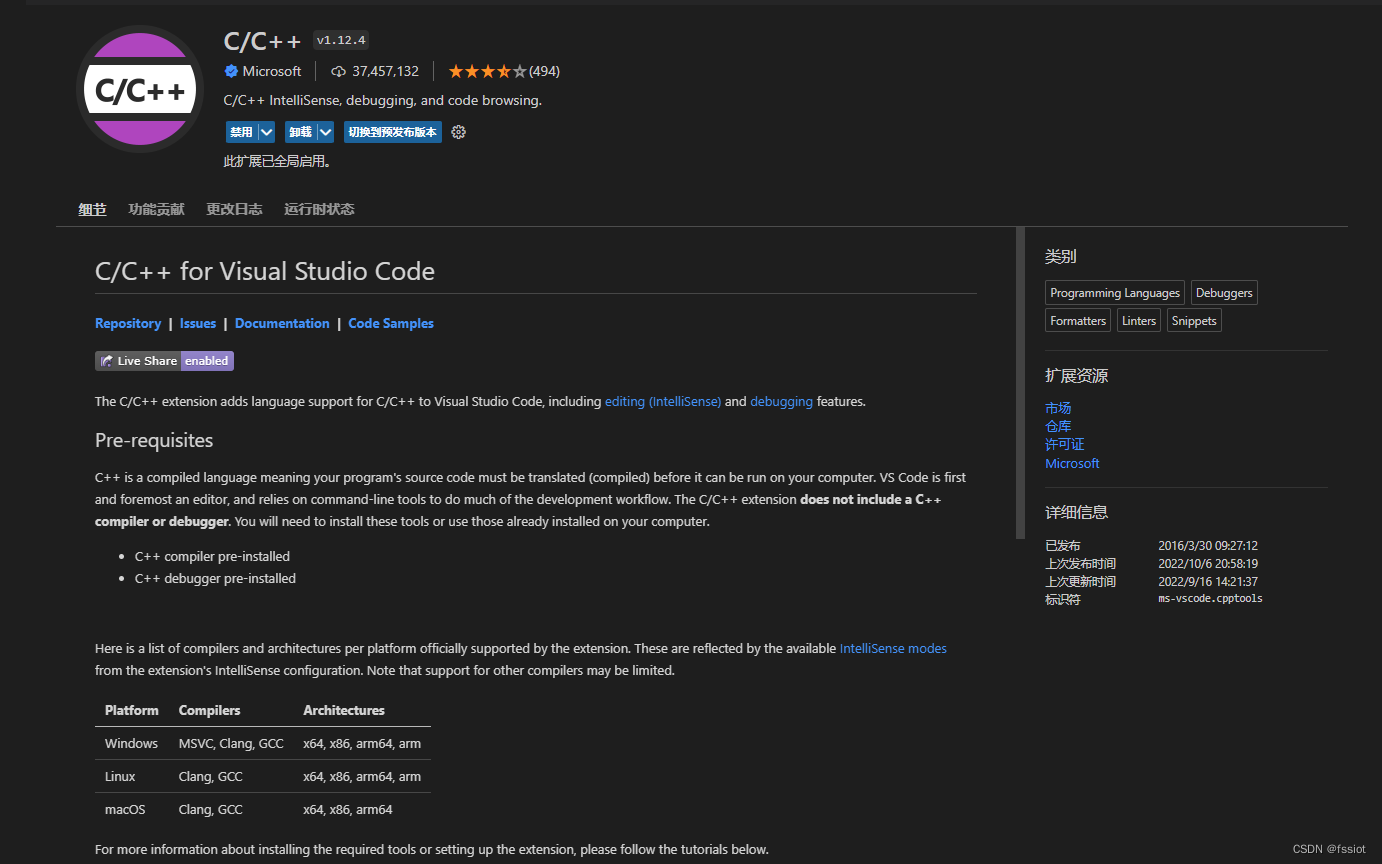Click the 此扩展已全局启用 status text
Viewport: 1382px width, 864px height.
pyautogui.click(x=277, y=161)
